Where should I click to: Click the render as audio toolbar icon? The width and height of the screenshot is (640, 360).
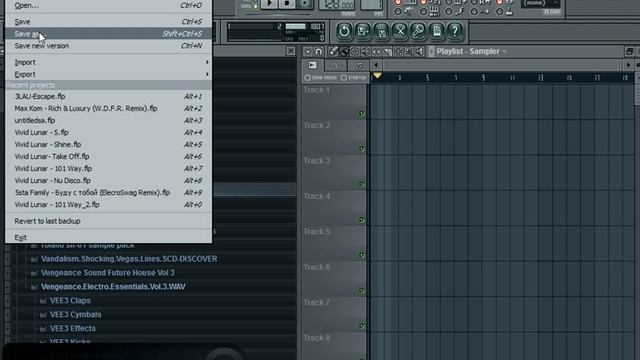point(381,31)
